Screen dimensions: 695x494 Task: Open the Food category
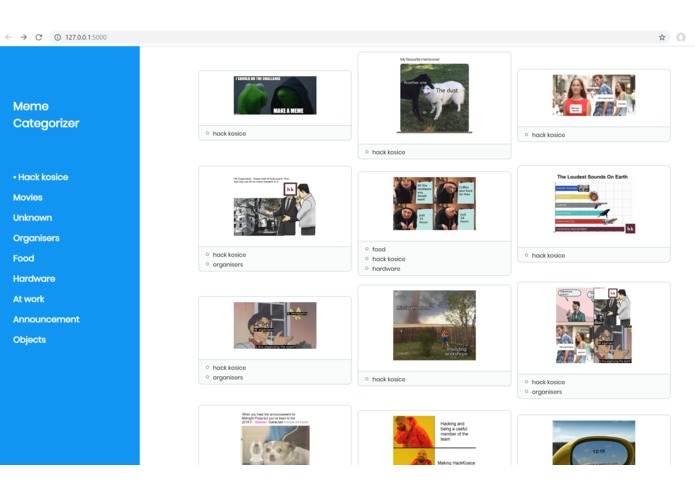click(23, 258)
